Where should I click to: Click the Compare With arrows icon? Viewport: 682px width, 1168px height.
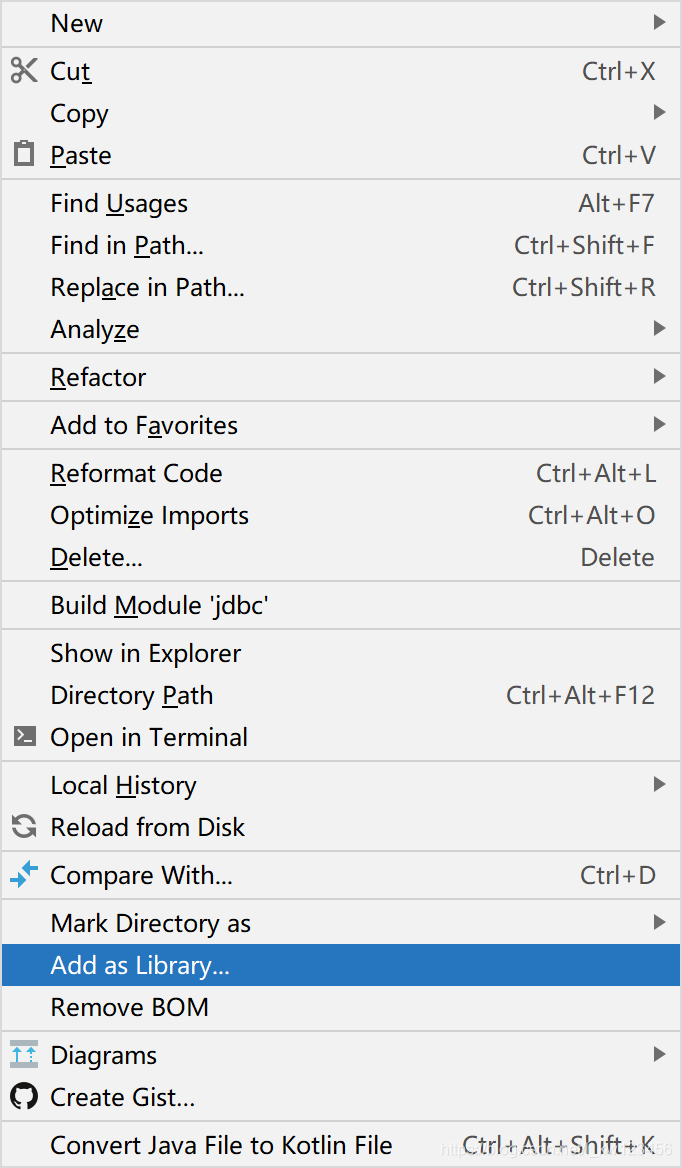pyautogui.click(x=23, y=875)
